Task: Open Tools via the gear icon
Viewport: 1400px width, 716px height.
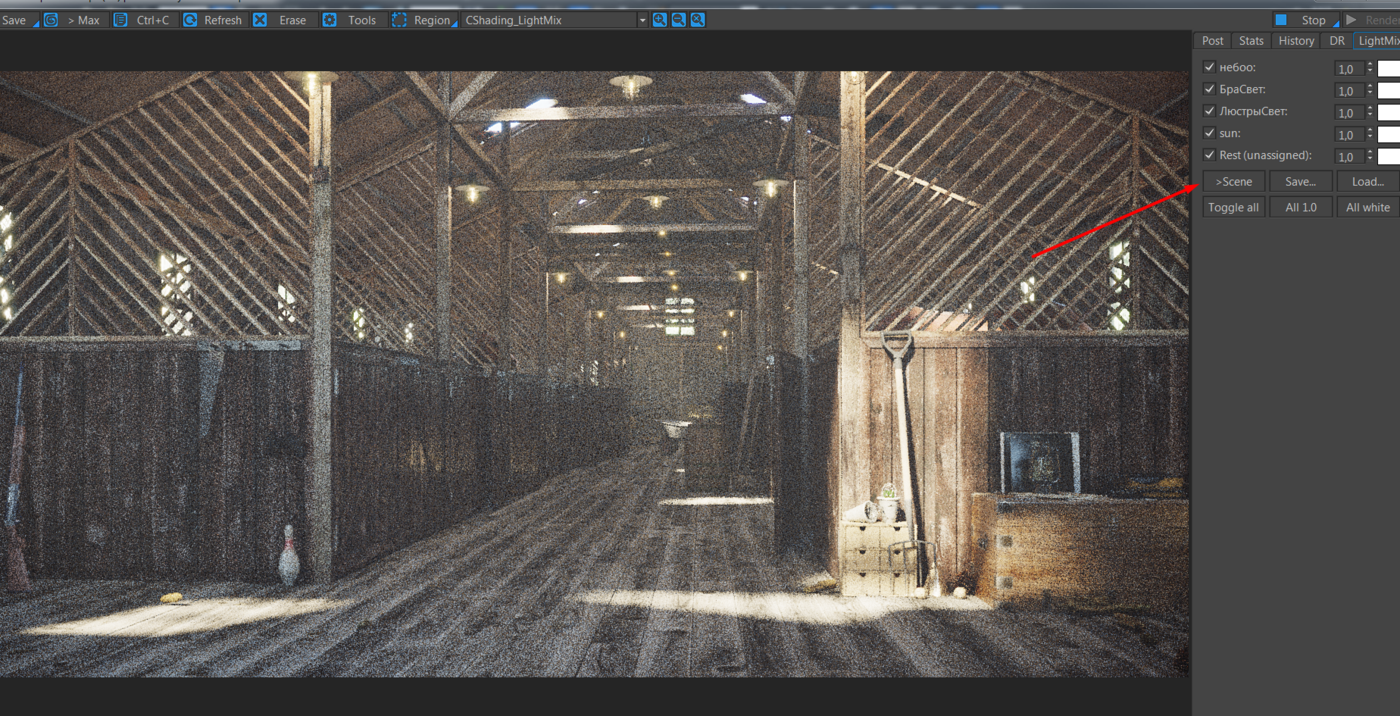Action: (x=329, y=20)
